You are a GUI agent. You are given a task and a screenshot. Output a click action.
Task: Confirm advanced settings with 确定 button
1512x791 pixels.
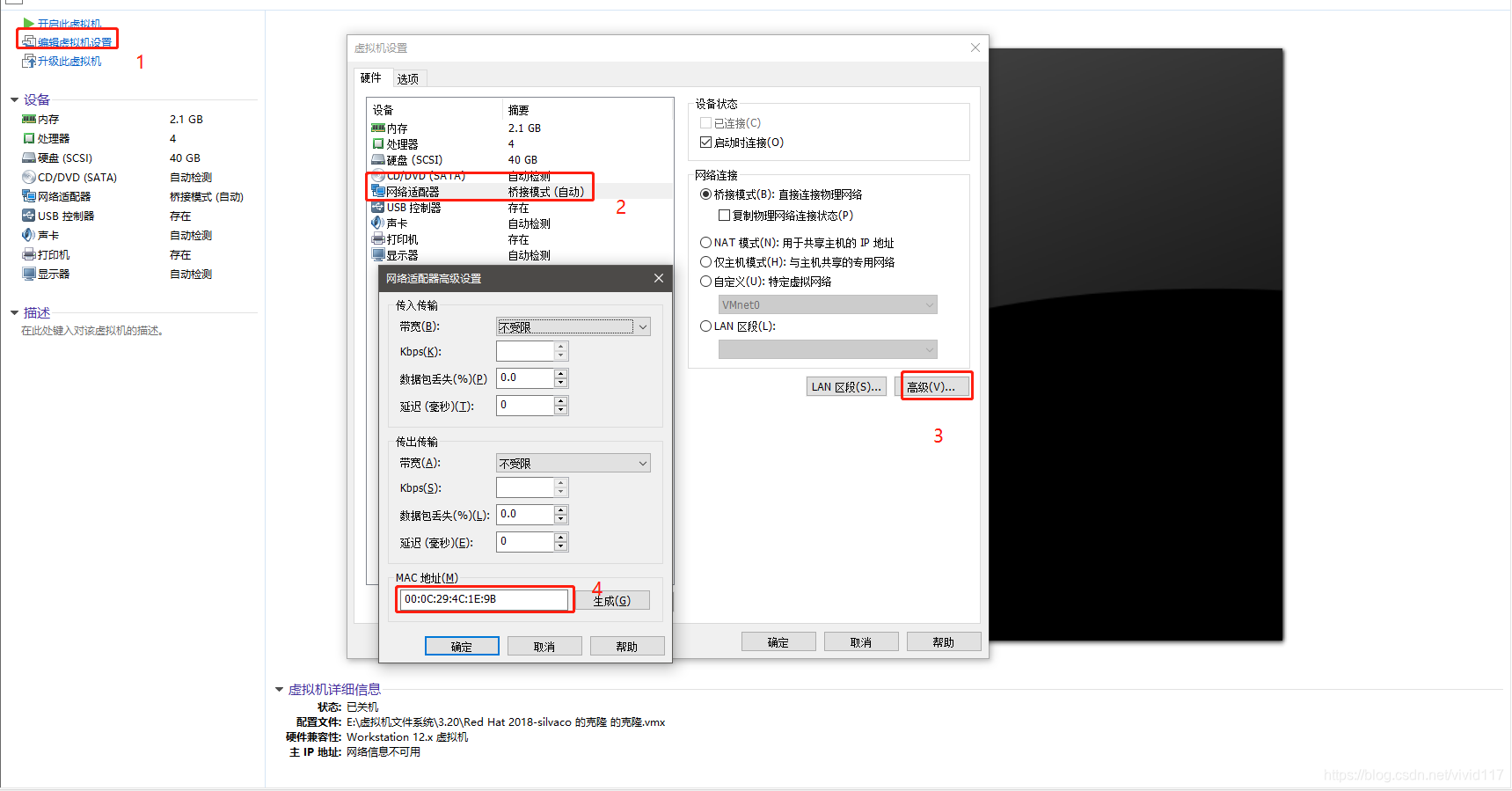coord(462,646)
